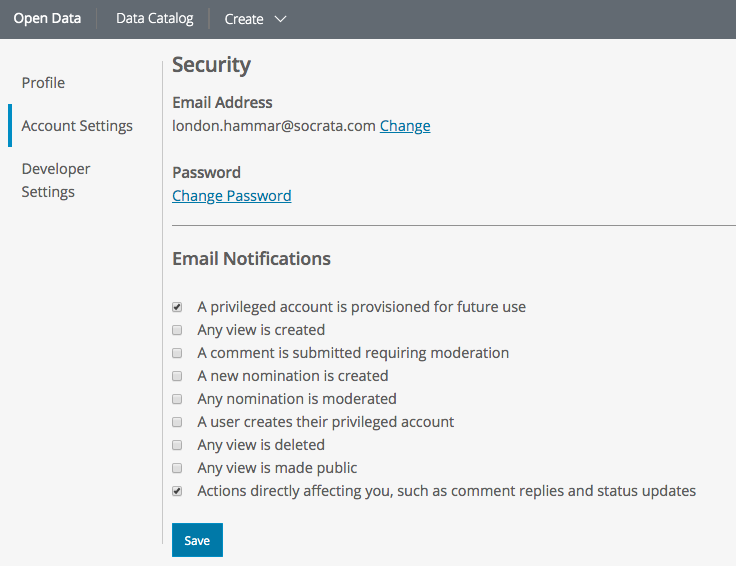Select Account Settings in the sidebar
This screenshot has width=736, height=566.
coord(77,126)
